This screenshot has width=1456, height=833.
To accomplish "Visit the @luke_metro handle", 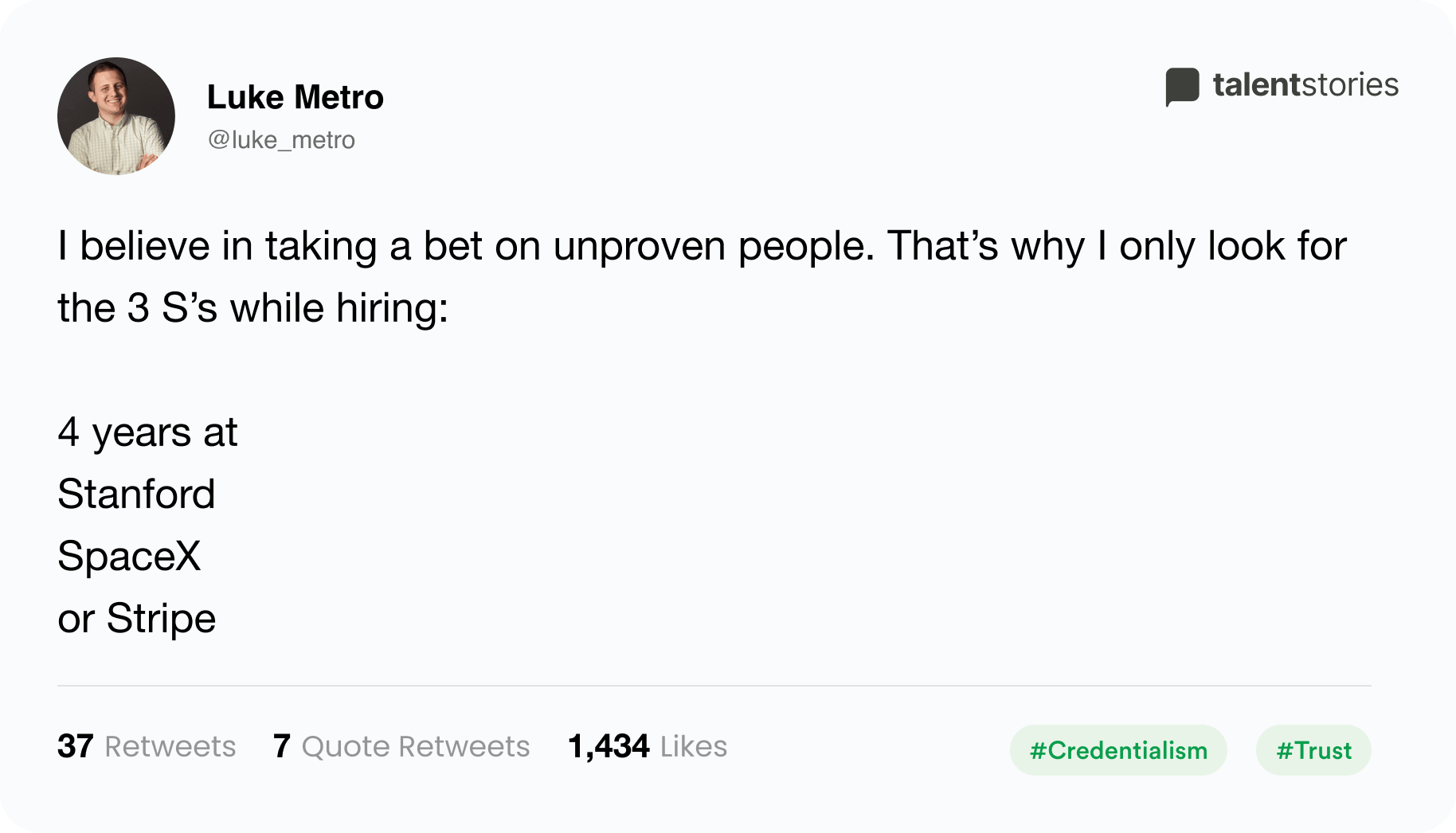I will click(281, 140).
